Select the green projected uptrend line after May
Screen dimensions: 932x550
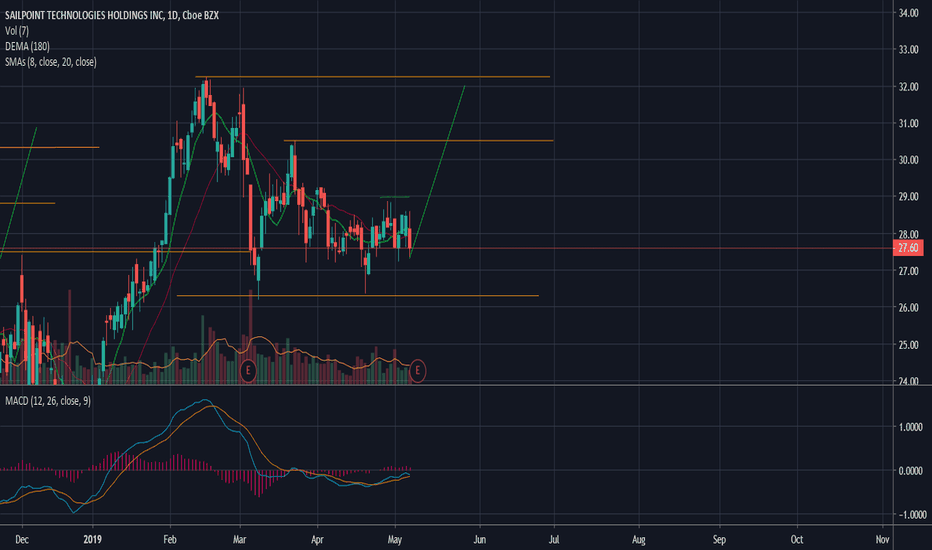tap(437, 171)
